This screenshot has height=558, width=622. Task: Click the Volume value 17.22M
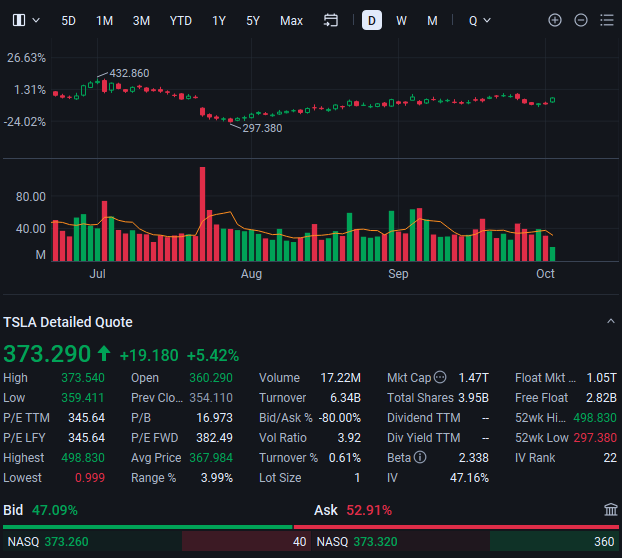click(340, 378)
